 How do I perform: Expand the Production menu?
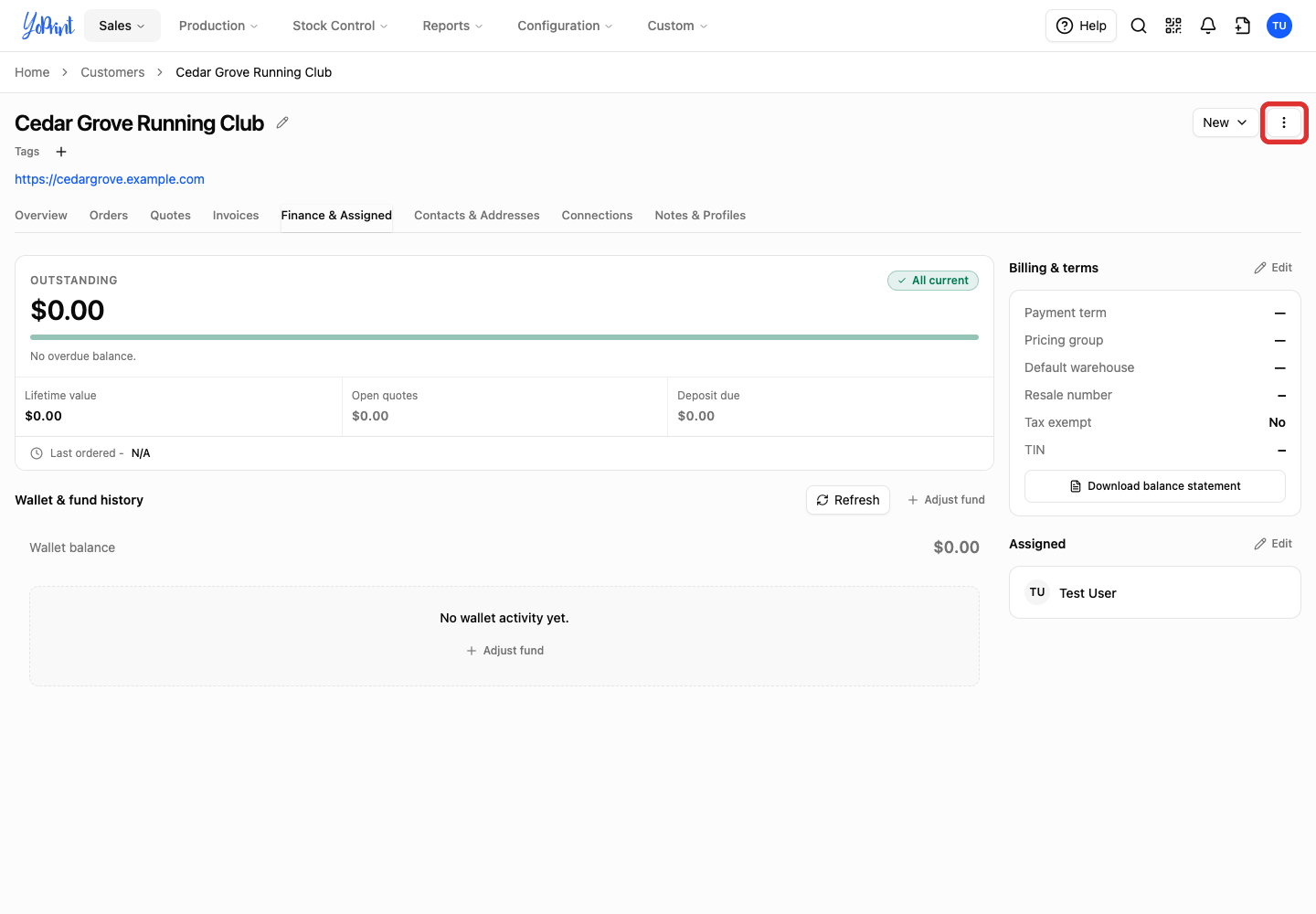[x=218, y=26]
